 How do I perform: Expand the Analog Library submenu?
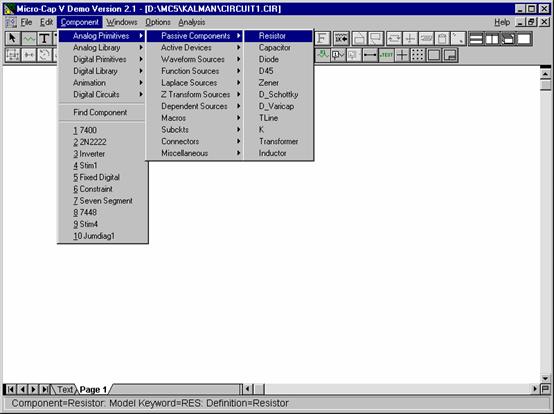[102, 48]
